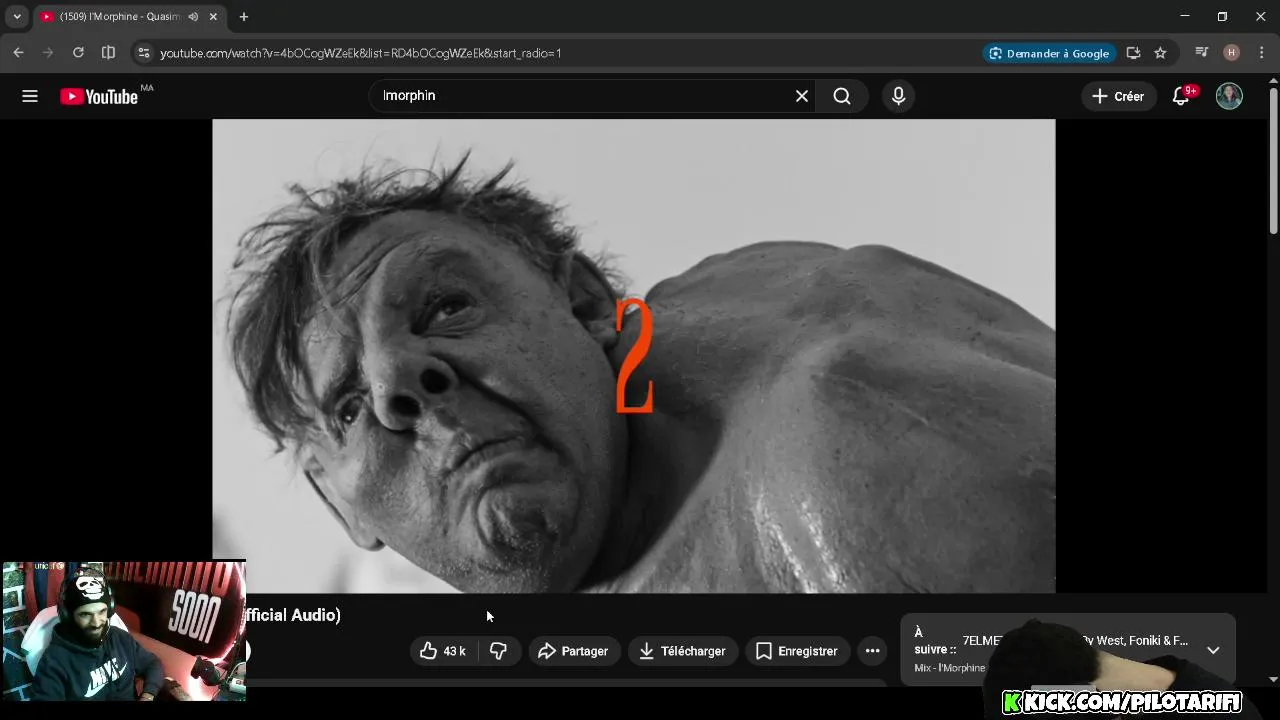Image resolution: width=1280 pixels, height=720 pixels.
Task: Open the install app icon in address bar
Action: (1133, 53)
